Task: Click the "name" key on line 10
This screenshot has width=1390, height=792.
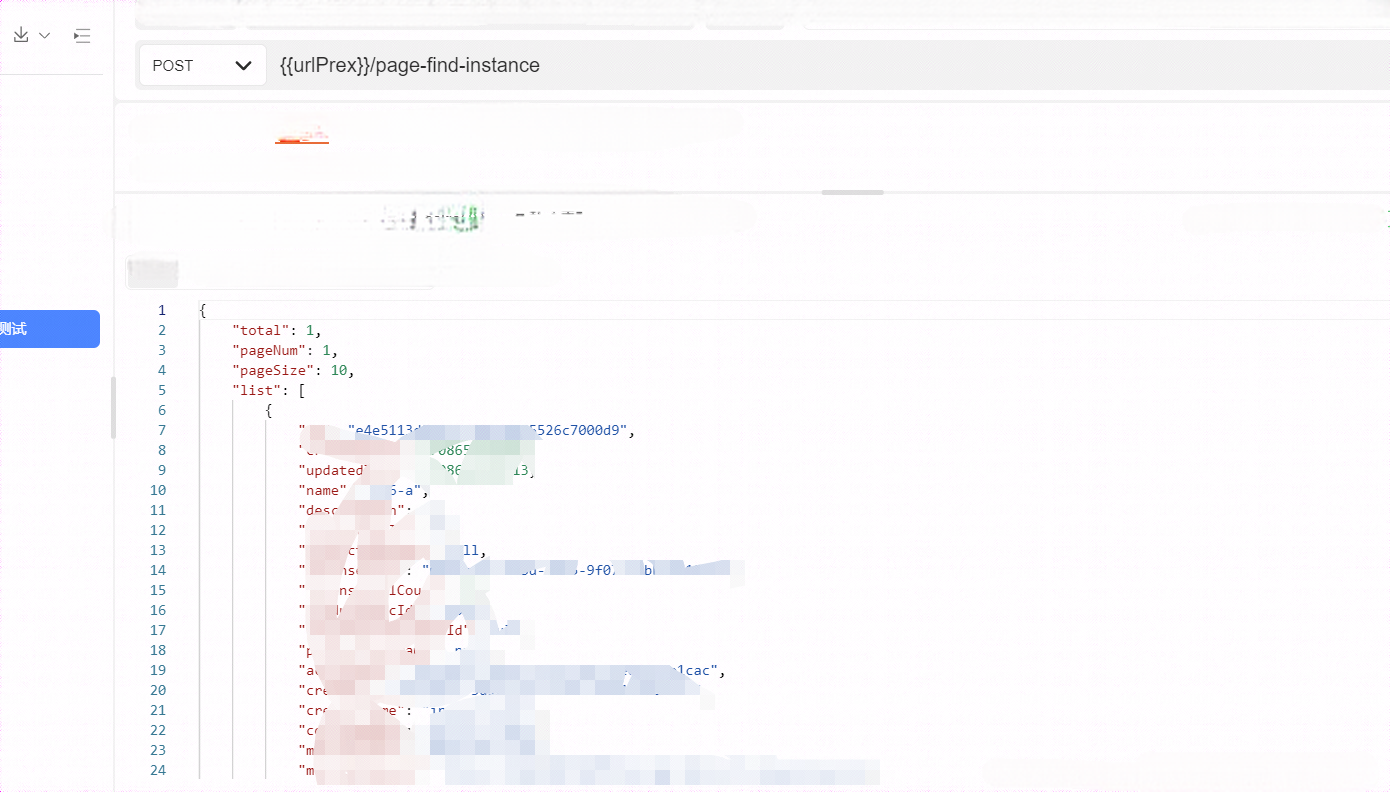Action: [322, 490]
